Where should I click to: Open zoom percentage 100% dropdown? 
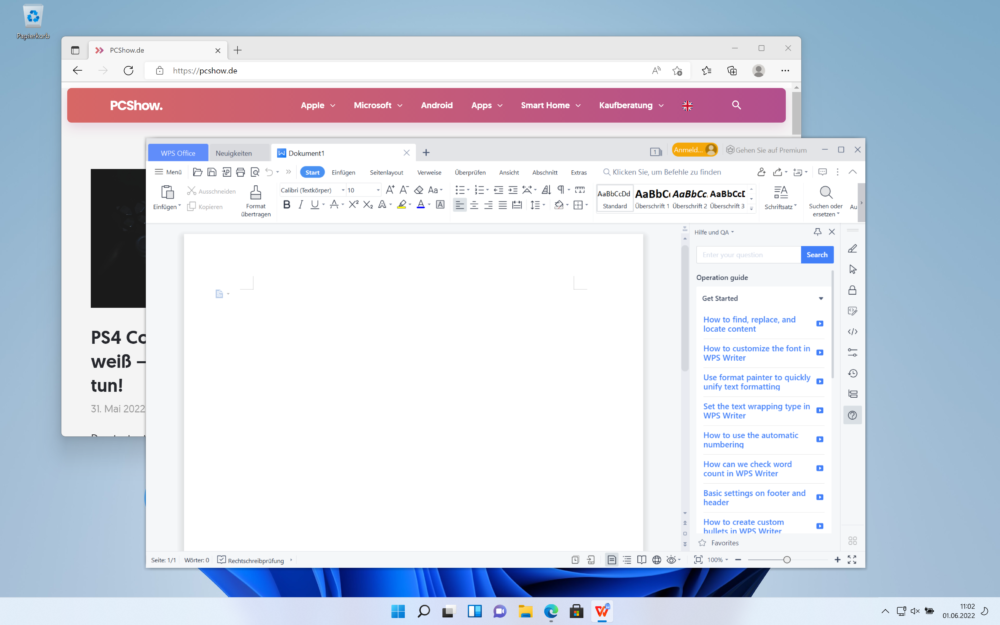point(717,560)
